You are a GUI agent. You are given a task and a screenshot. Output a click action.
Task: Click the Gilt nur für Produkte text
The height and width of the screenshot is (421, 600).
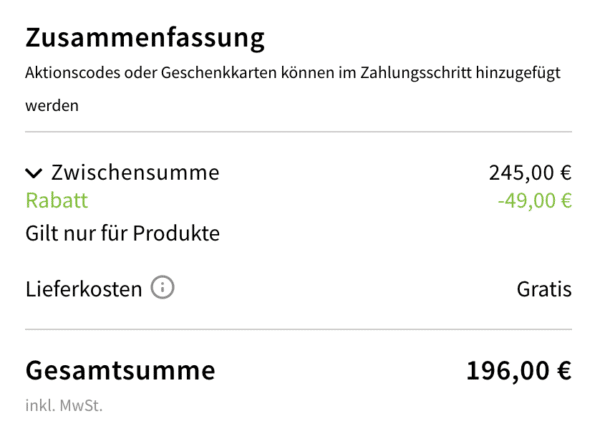122,234
